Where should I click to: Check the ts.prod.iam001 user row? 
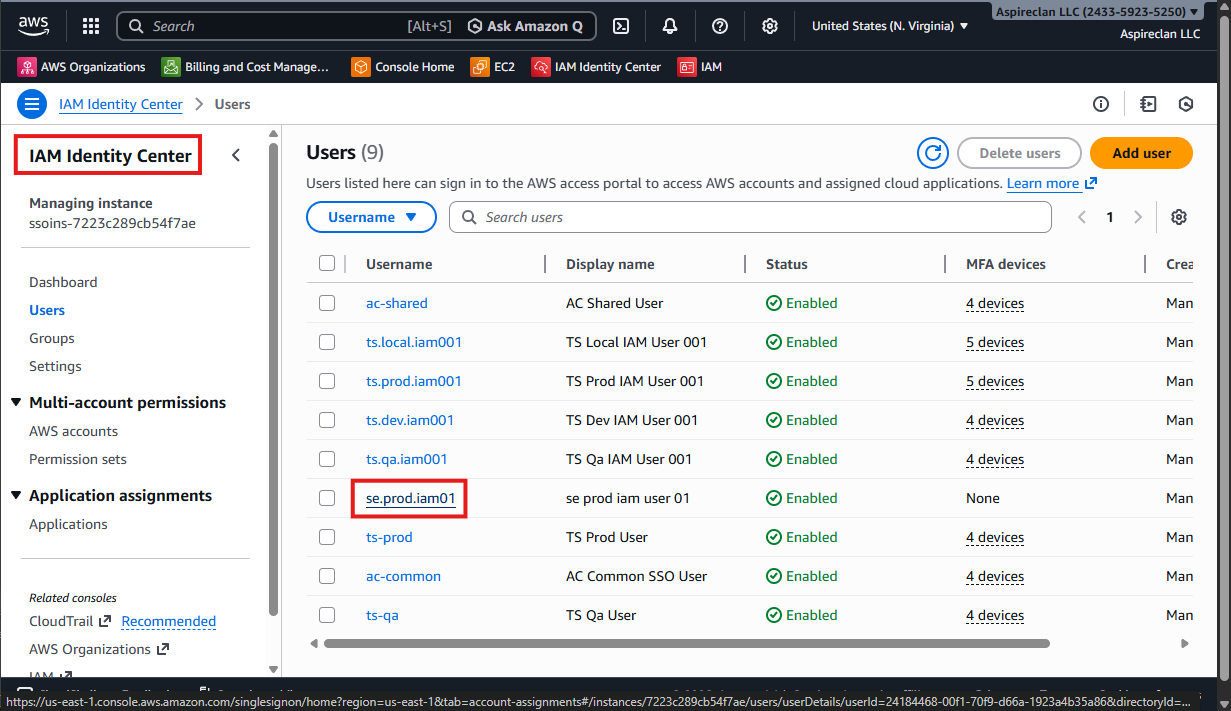327,381
